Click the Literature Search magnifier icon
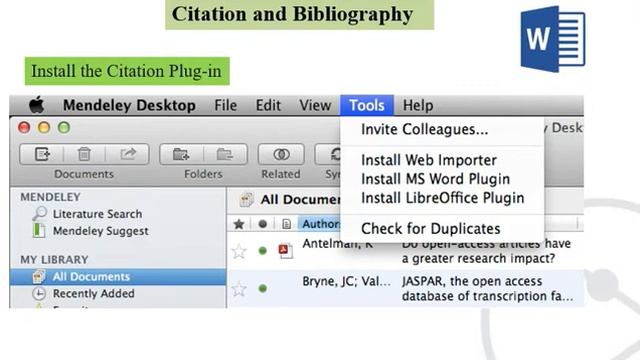This screenshot has height=360, width=640. pyautogui.click(x=40, y=213)
